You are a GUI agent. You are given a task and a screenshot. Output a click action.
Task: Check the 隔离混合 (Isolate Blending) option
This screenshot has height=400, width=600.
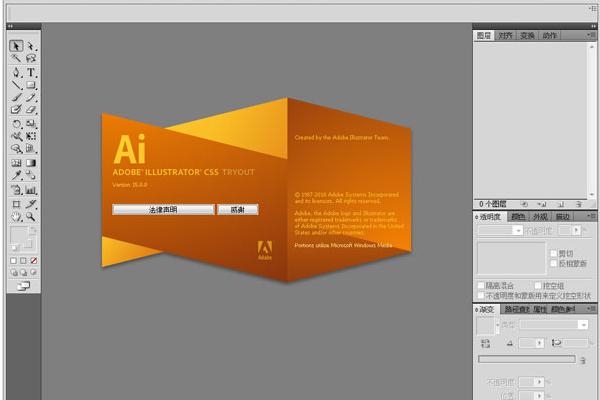481,285
